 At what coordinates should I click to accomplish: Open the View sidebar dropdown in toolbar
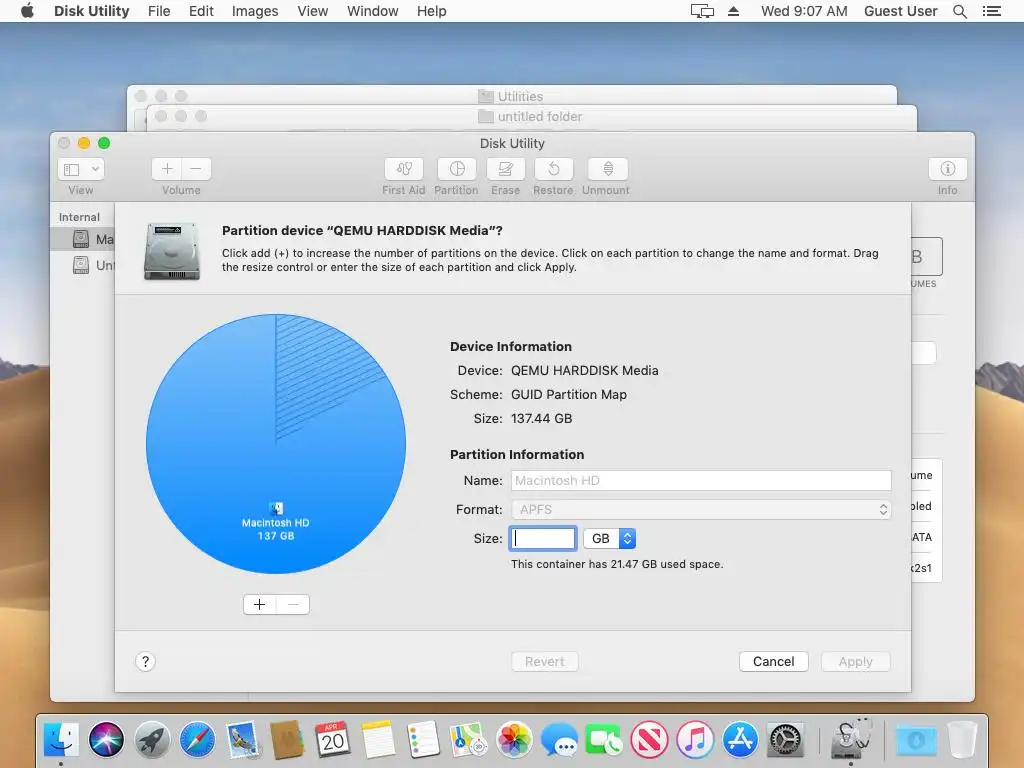pos(81,169)
